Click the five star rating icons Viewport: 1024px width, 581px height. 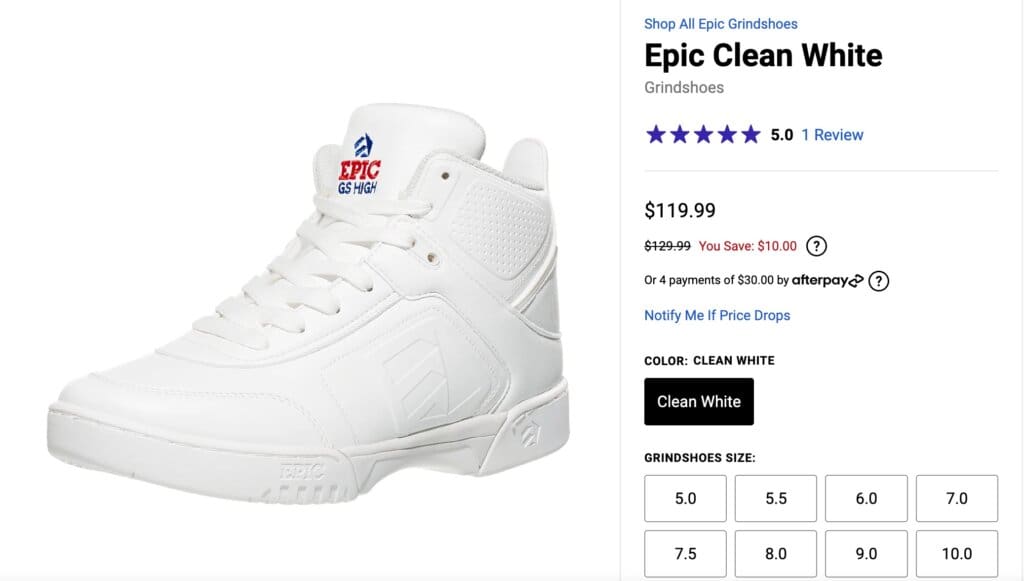[703, 135]
